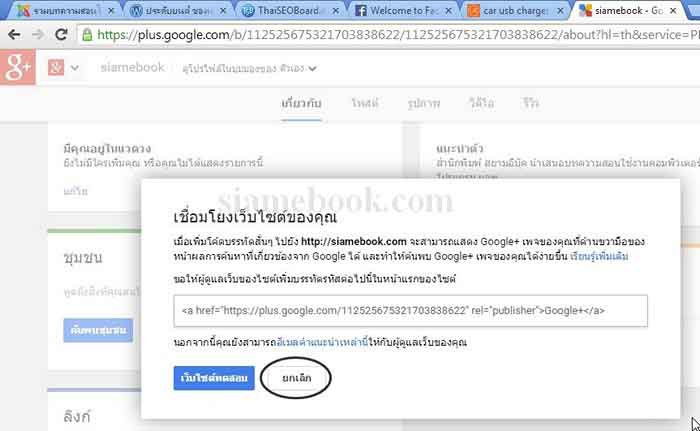Click the green padlock security icon
The height and width of the screenshot is (431, 700).
[x=88, y=35]
